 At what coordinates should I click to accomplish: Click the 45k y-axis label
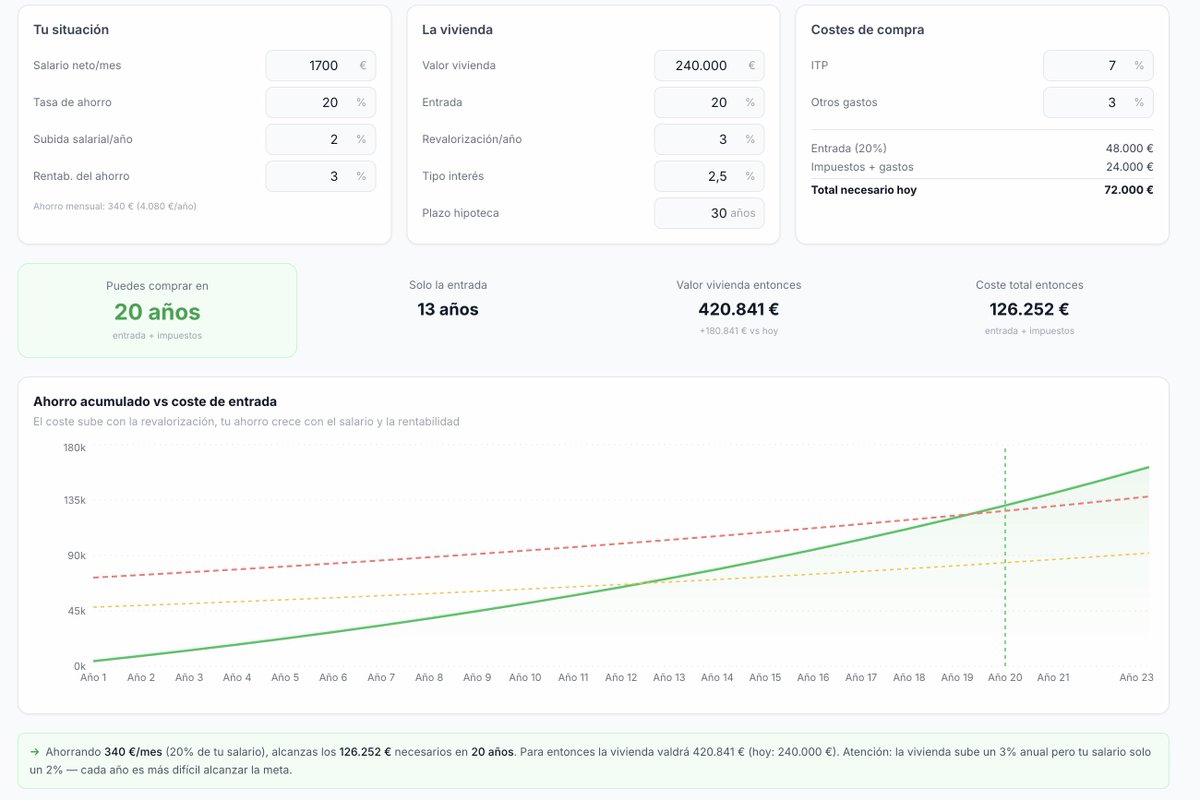[78, 611]
